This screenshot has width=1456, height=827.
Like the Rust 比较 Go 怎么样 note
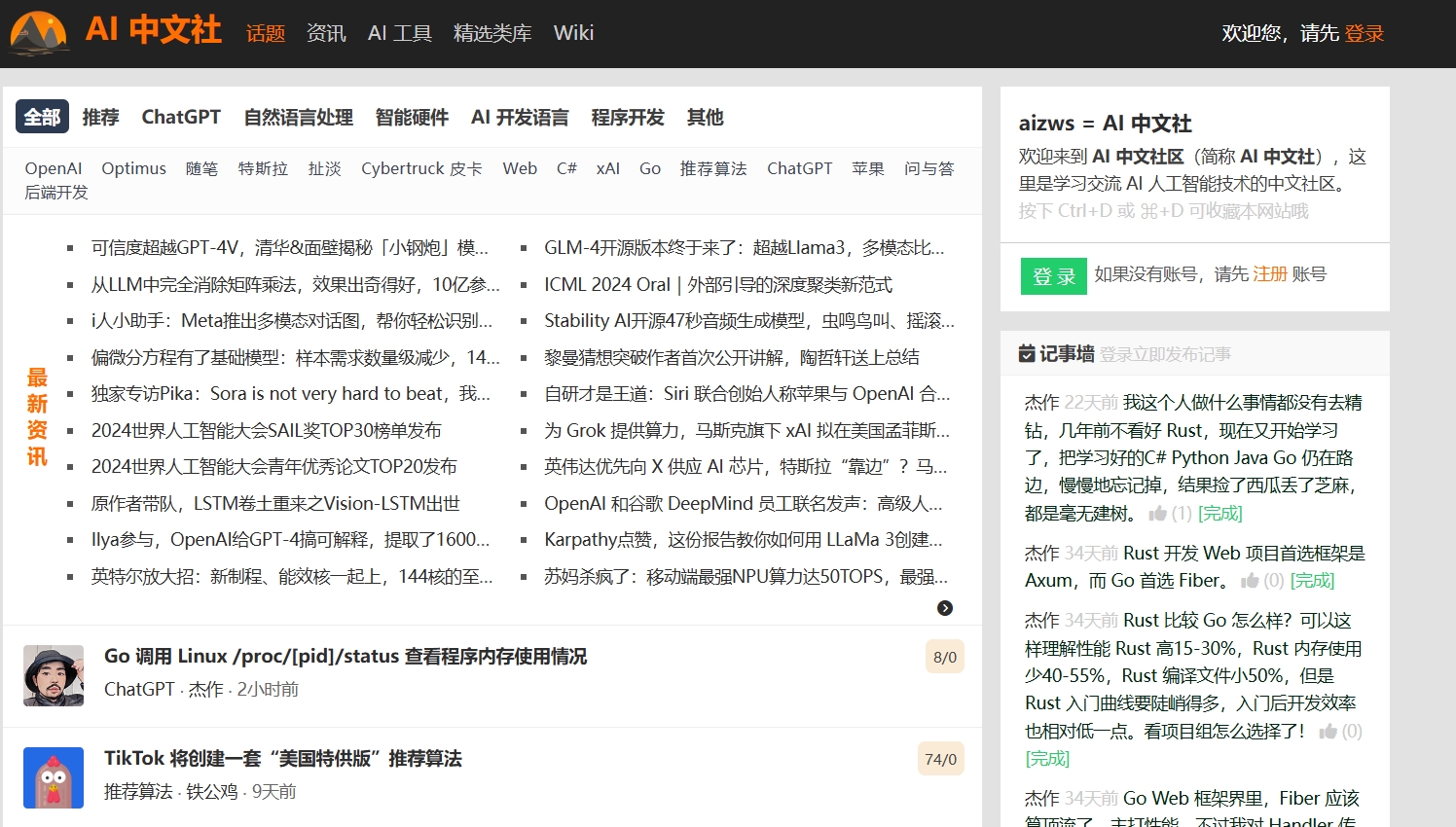(x=1328, y=731)
